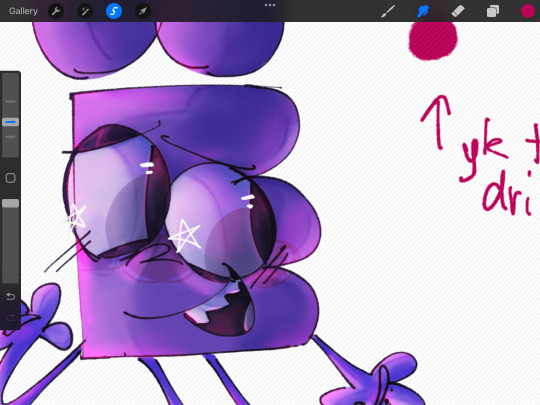Activate the Transform arrow tool

pyautogui.click(x=143, y=11)
